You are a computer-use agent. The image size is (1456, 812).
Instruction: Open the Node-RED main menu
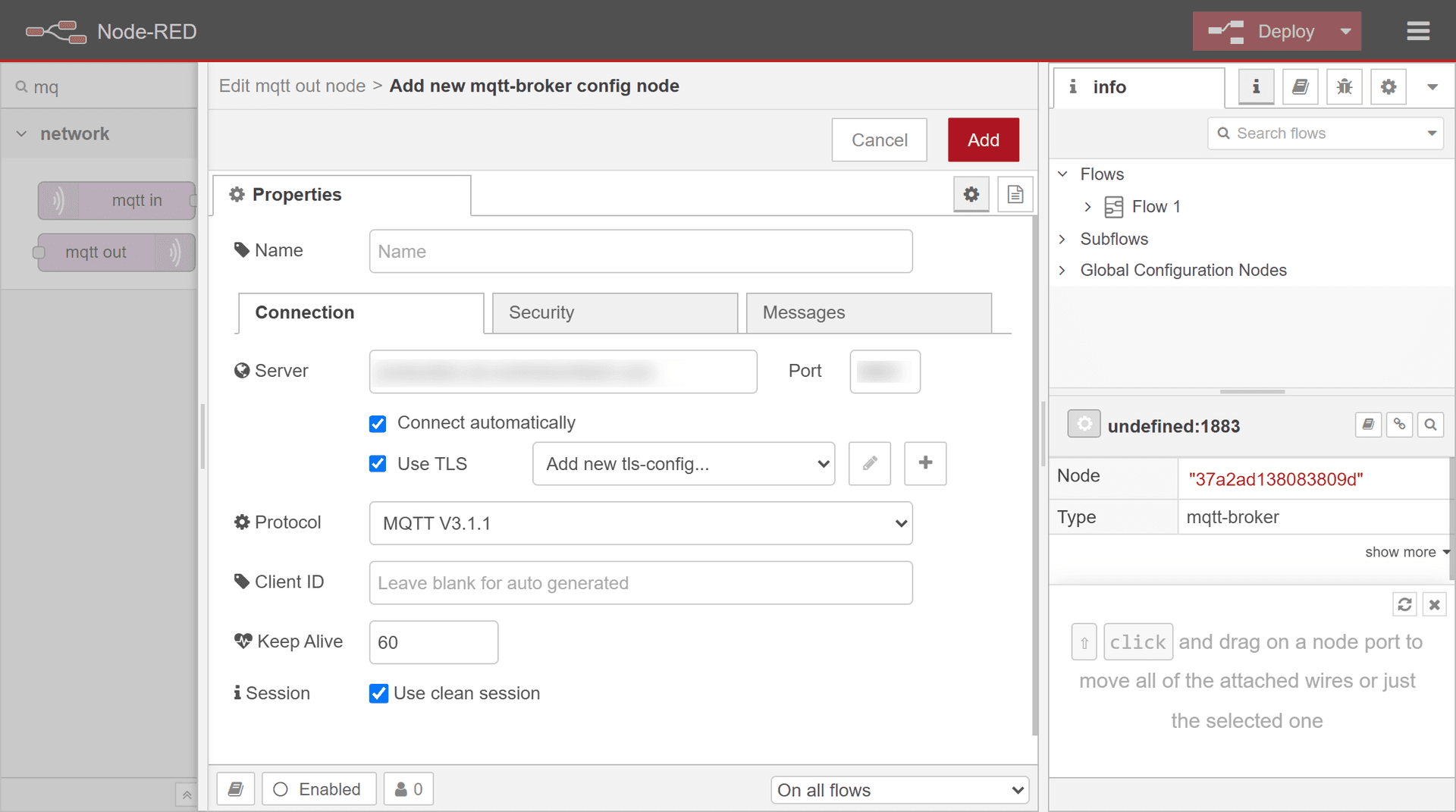1417,31
